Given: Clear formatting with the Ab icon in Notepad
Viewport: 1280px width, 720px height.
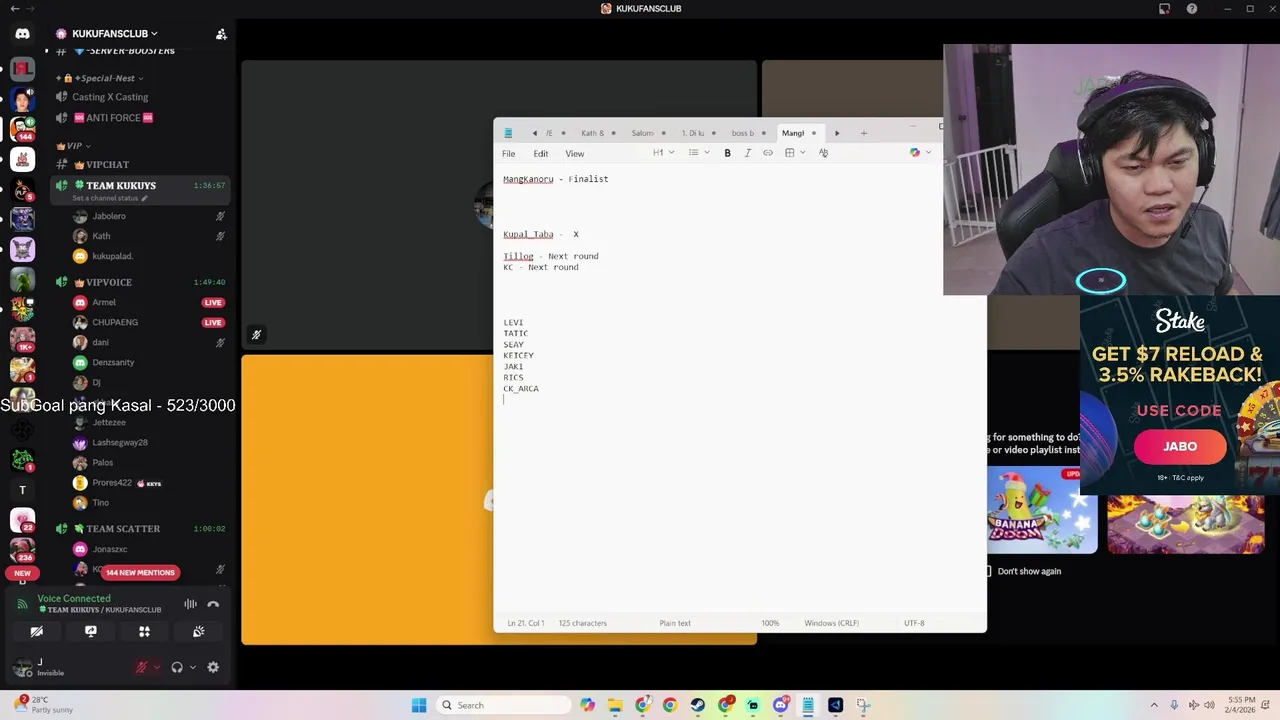Looking at the screenshot, I should point(823,153).
